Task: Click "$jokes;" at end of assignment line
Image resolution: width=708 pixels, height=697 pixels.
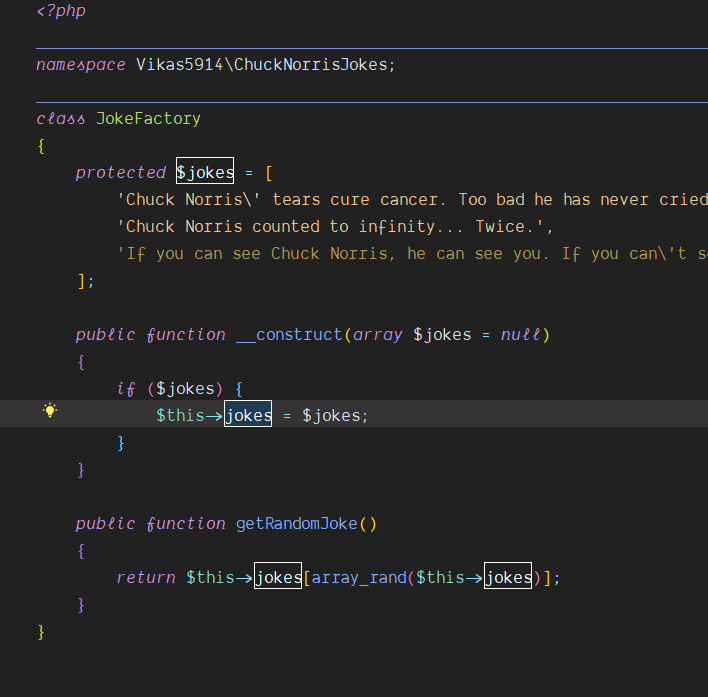Action: pyautogui.click(x=335, y=415)
